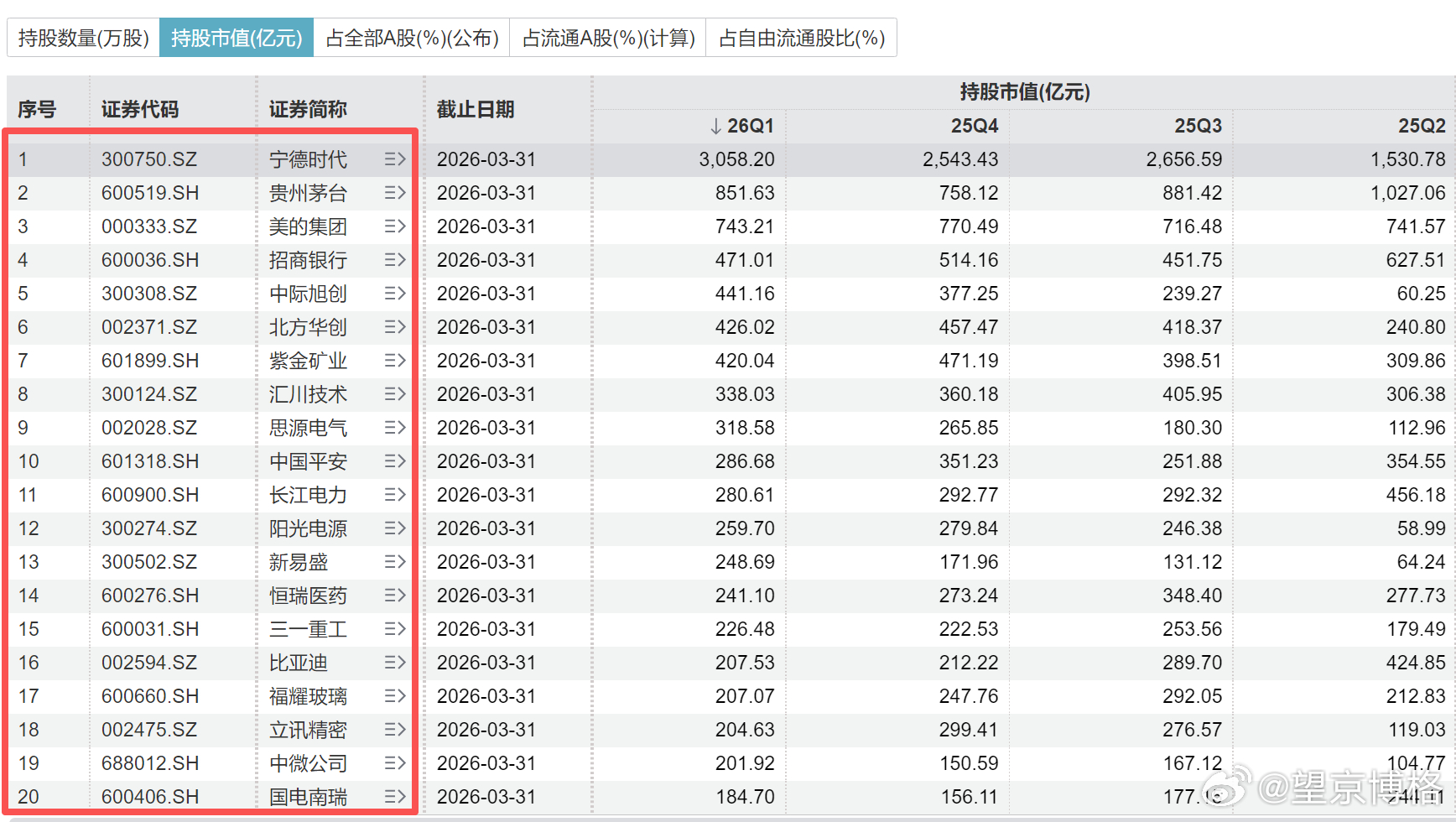Image resolution: width=1456 pixels, height=822 pixels.
Task: Open stock name 中国平安
Action: coord(308,461)
